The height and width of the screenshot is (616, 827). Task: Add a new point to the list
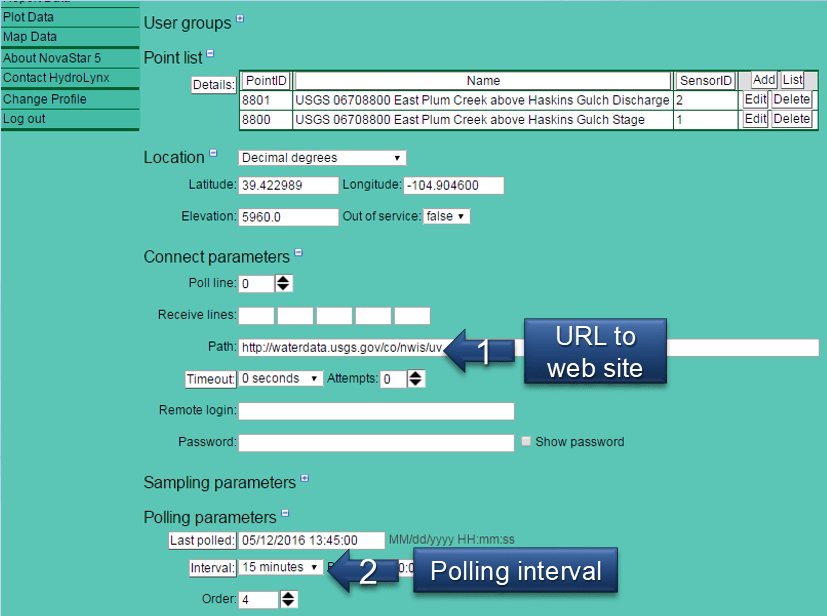(762, 80)
